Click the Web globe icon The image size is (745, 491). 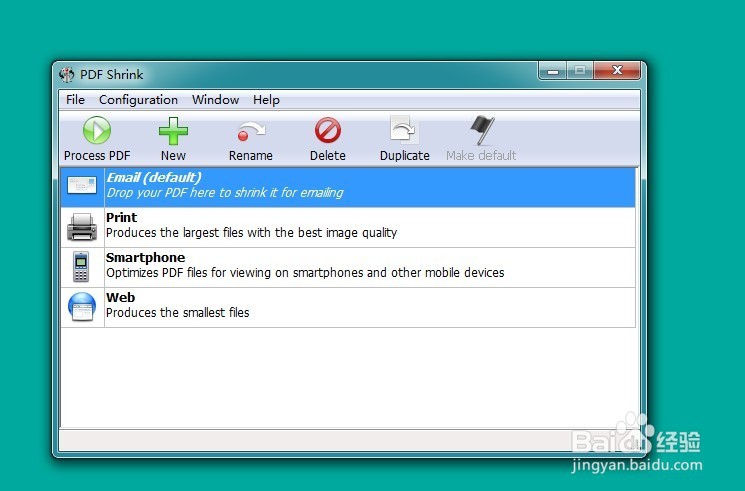tap(82, 307)
